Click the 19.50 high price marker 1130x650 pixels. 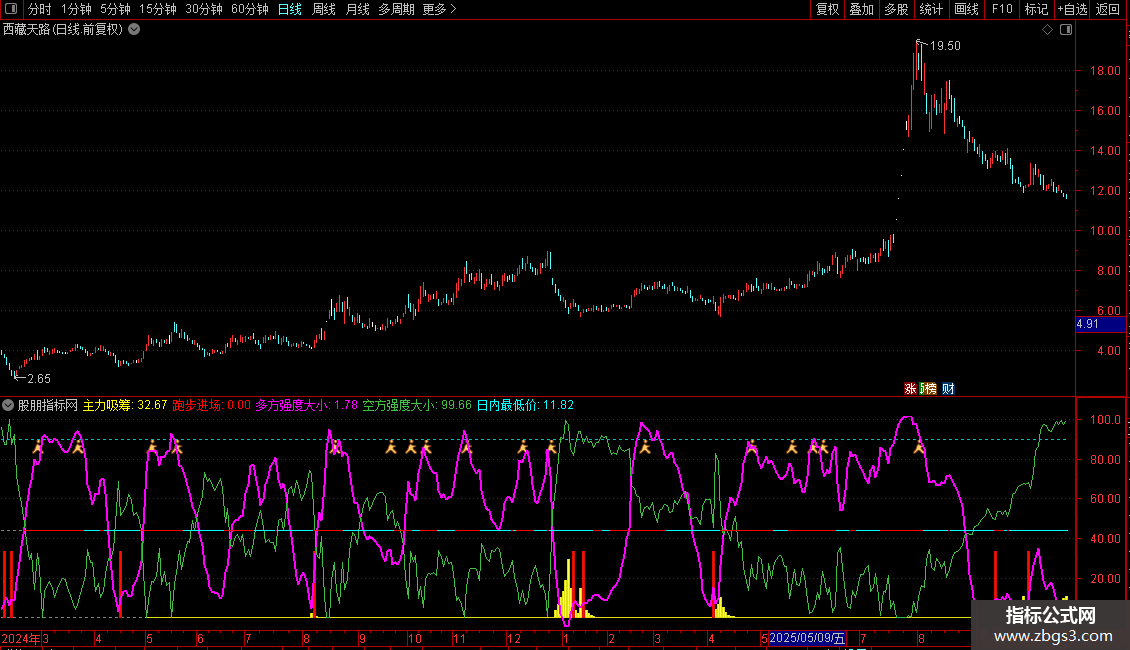(944, 46)
